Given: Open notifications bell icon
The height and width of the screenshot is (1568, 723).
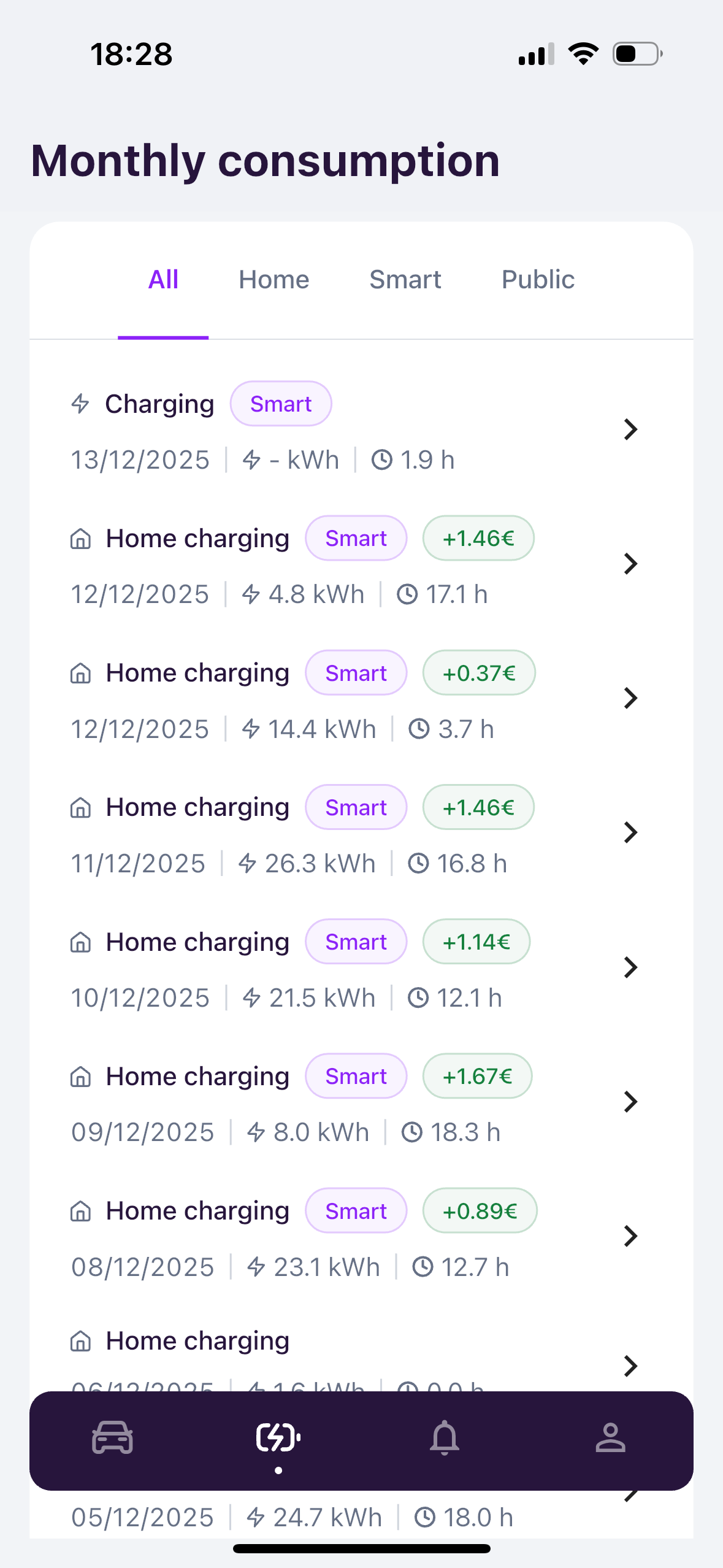Looking at the screenshot, I should (445, 1437).
